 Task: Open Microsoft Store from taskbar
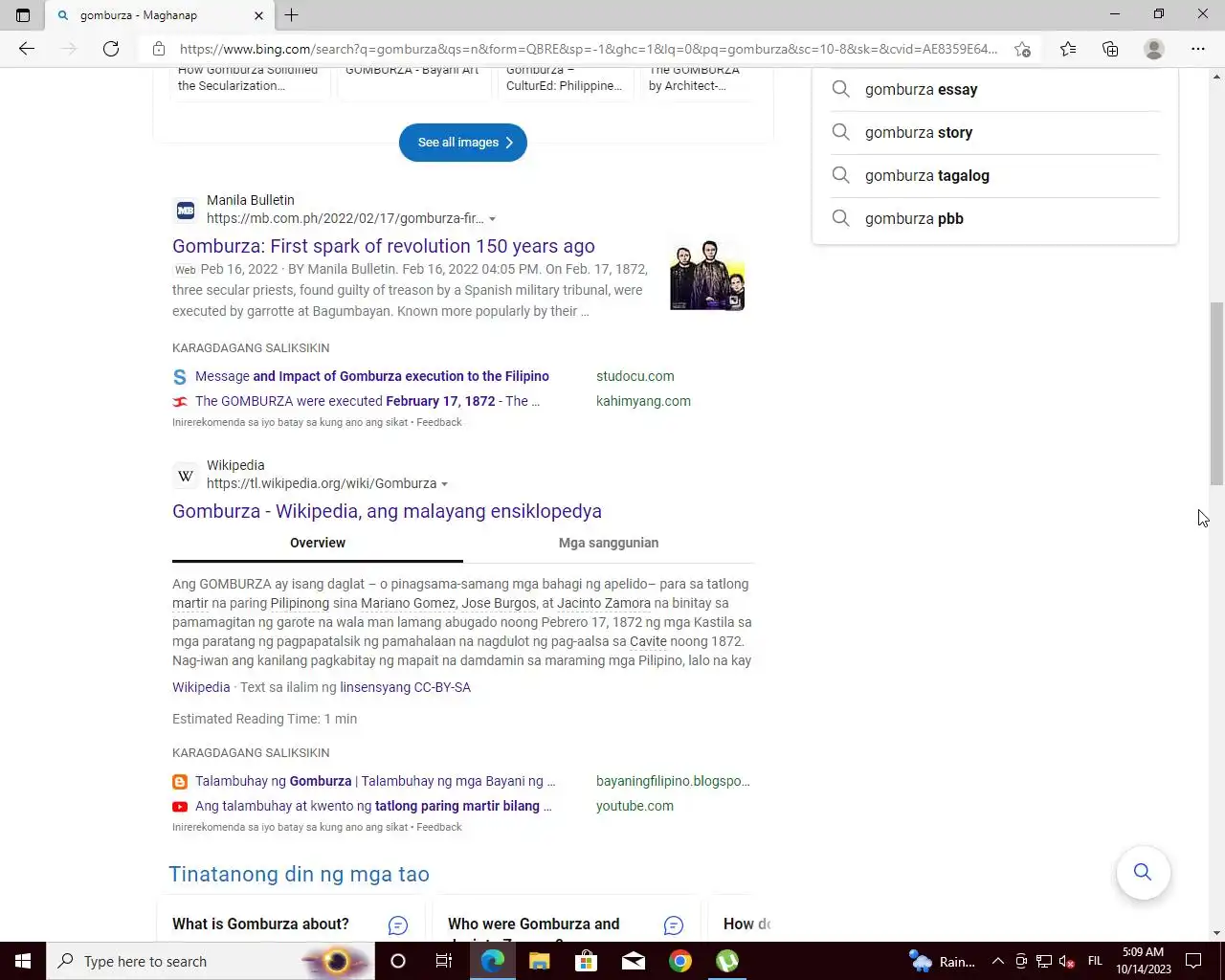[586, 961]
